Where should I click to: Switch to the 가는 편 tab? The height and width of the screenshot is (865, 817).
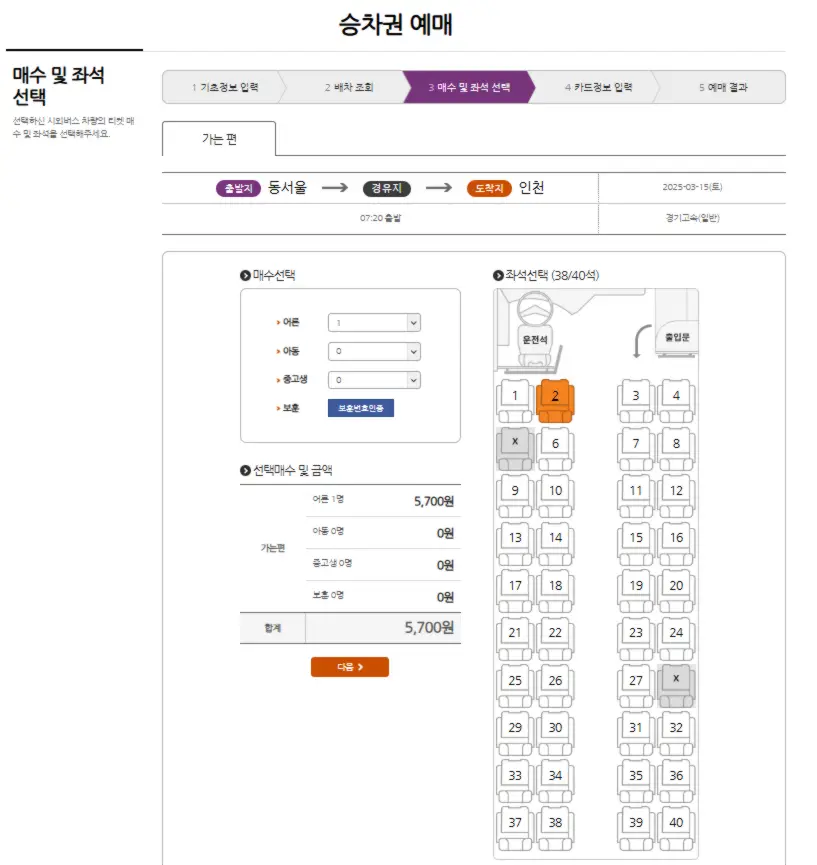pos(219,139)
